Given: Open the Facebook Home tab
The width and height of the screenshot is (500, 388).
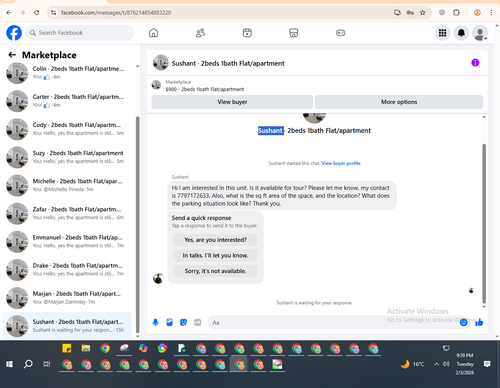Looking at the screenshot, I should point(153,33).
